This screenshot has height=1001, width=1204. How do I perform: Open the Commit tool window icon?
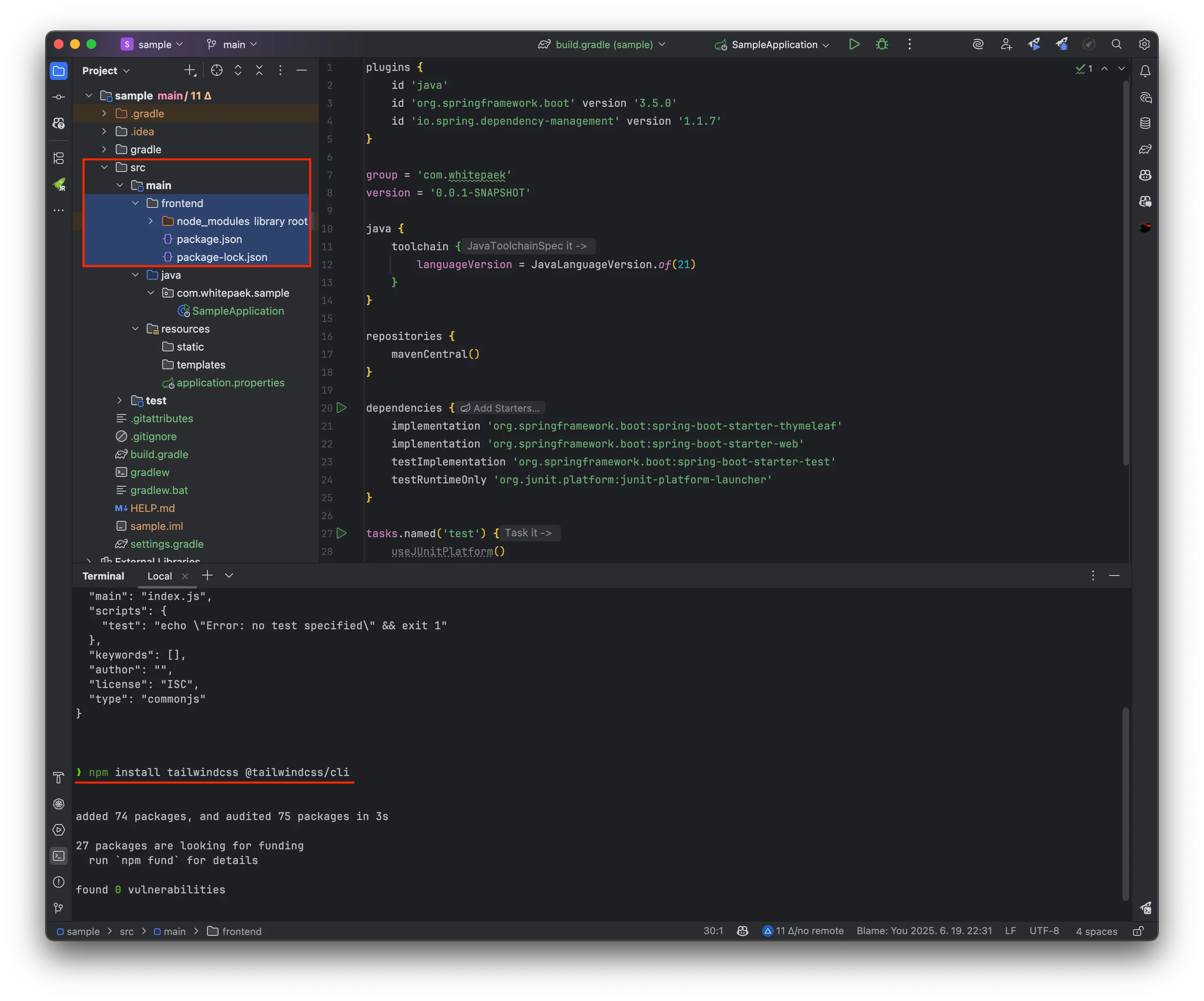(x=58, y=97)
